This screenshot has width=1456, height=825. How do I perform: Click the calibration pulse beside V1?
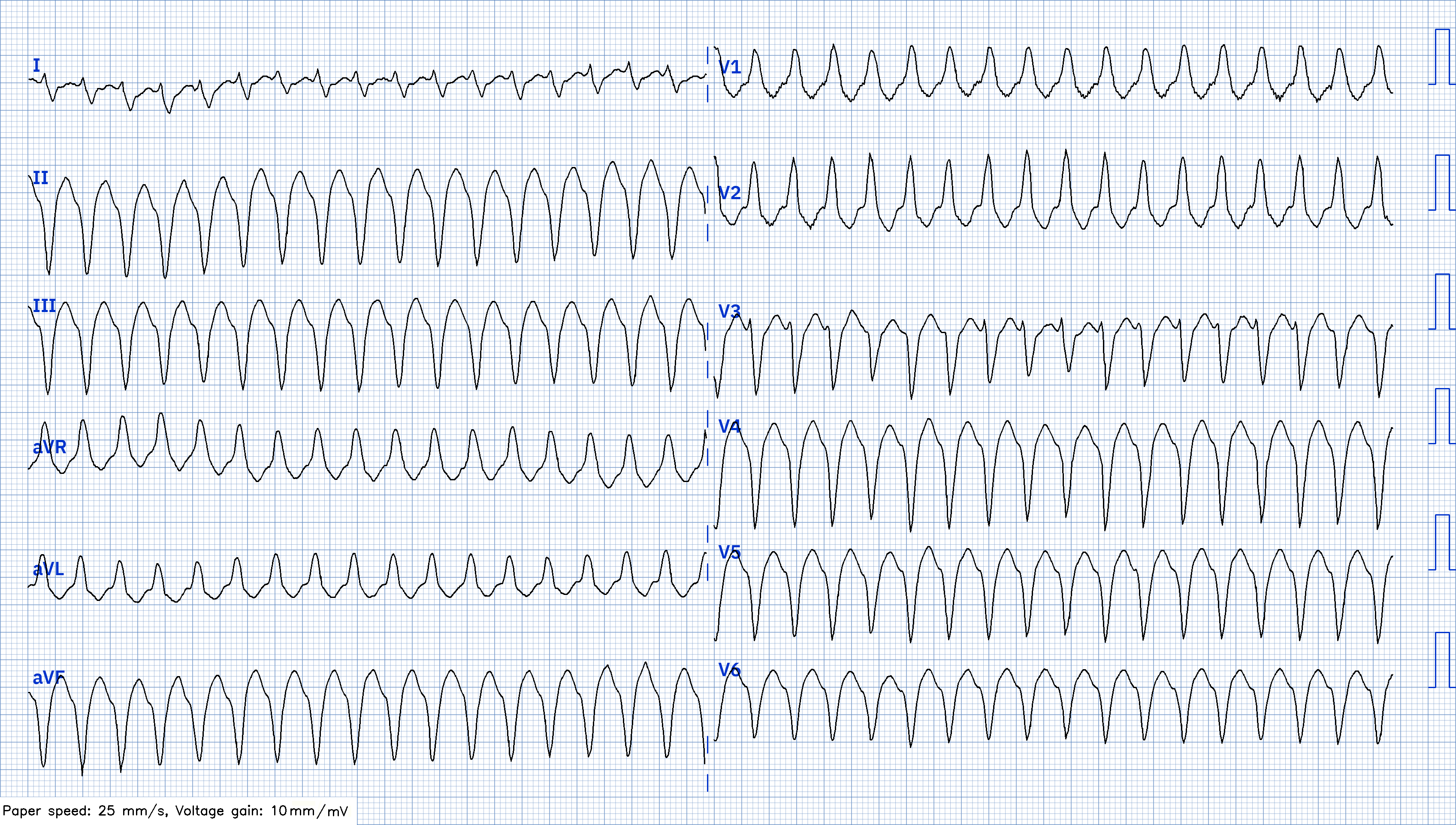pyautogui.click(x=1442, y=57)
